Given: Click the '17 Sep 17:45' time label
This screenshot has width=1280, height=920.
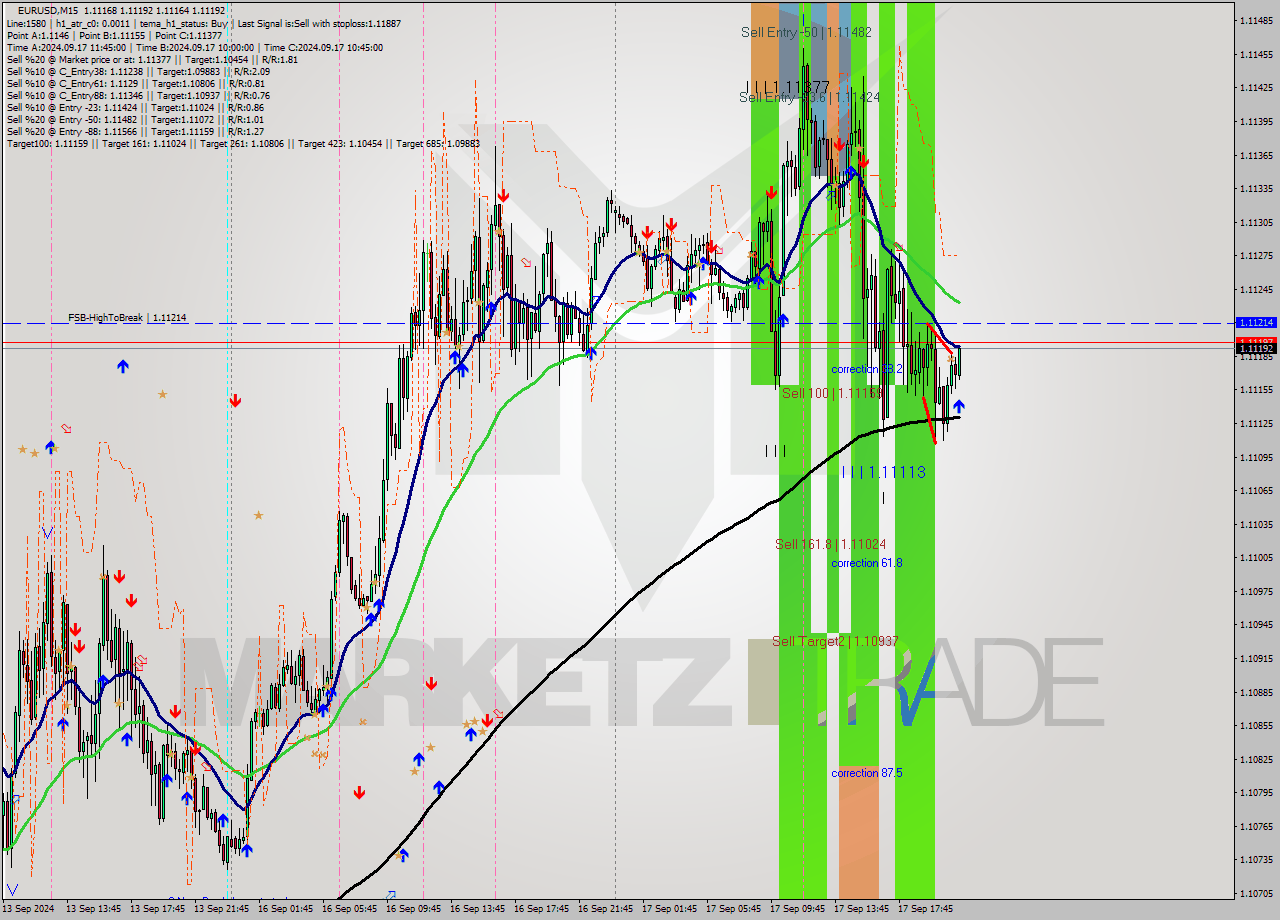Looking at the screenshot, I should (925, 909).
